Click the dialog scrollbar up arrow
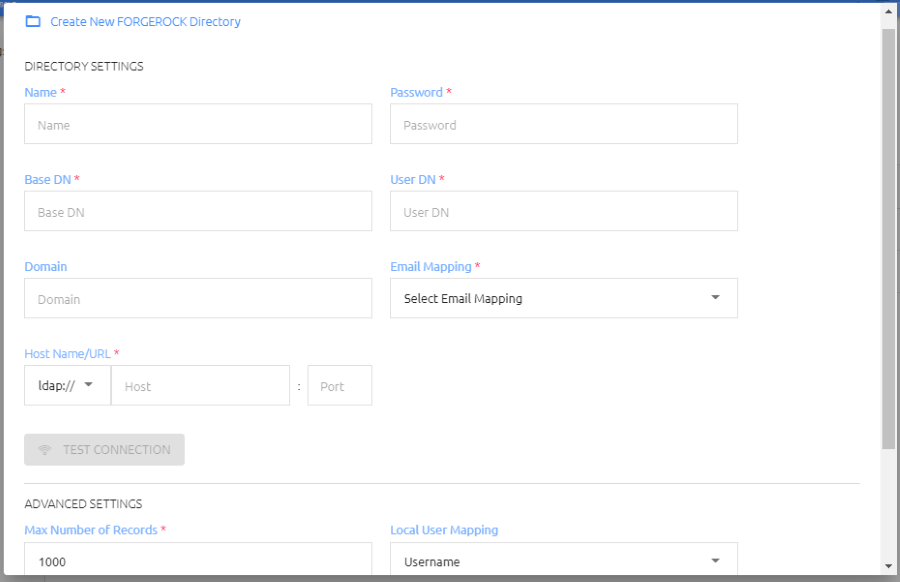900x582 pixels. click(889, 11)
